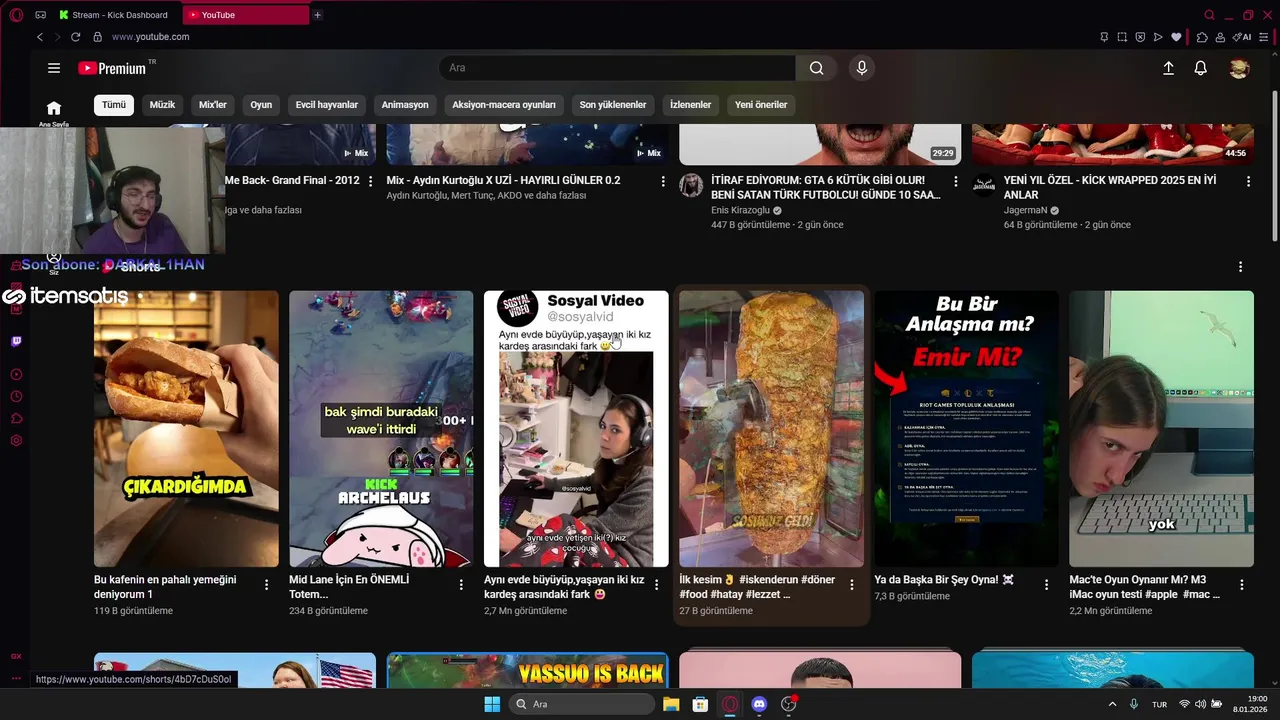This screenshot has width=1280, height=720.
Task: Open the Windows Start menu
Action: click(x=492, y=704)
